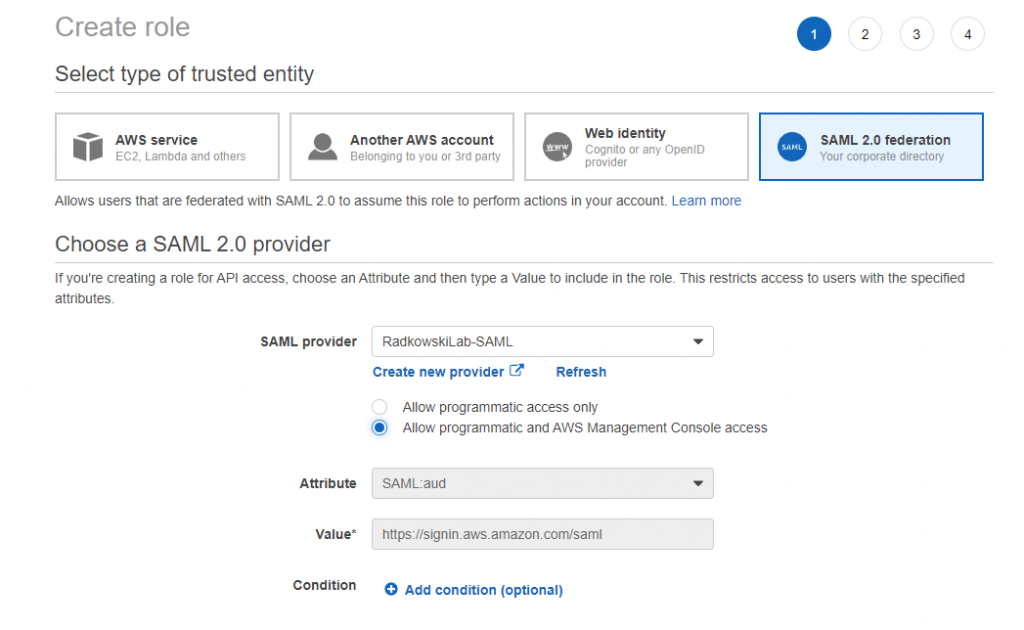Click 'EC2, Lambda and others' subtitle
The width and height of the screenshot is (1024, 630).
click(x=180, y=157)
